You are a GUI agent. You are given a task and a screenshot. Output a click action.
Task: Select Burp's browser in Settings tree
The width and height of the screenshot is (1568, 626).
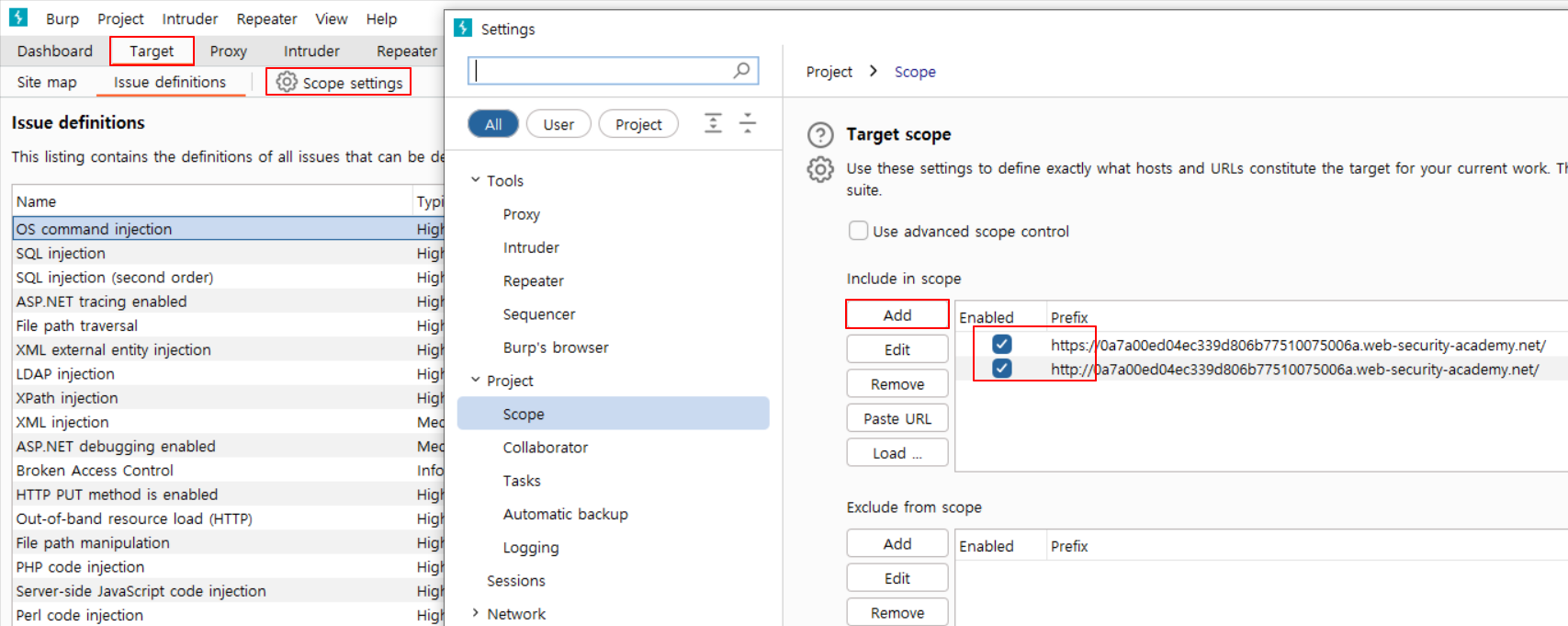click(556, 347)
